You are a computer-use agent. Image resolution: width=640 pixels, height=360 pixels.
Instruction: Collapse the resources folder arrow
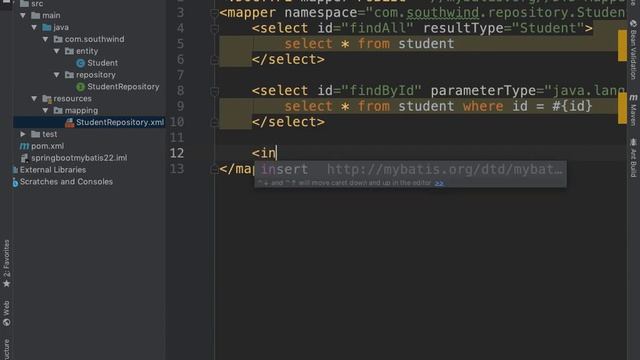[x=34, y=98]
